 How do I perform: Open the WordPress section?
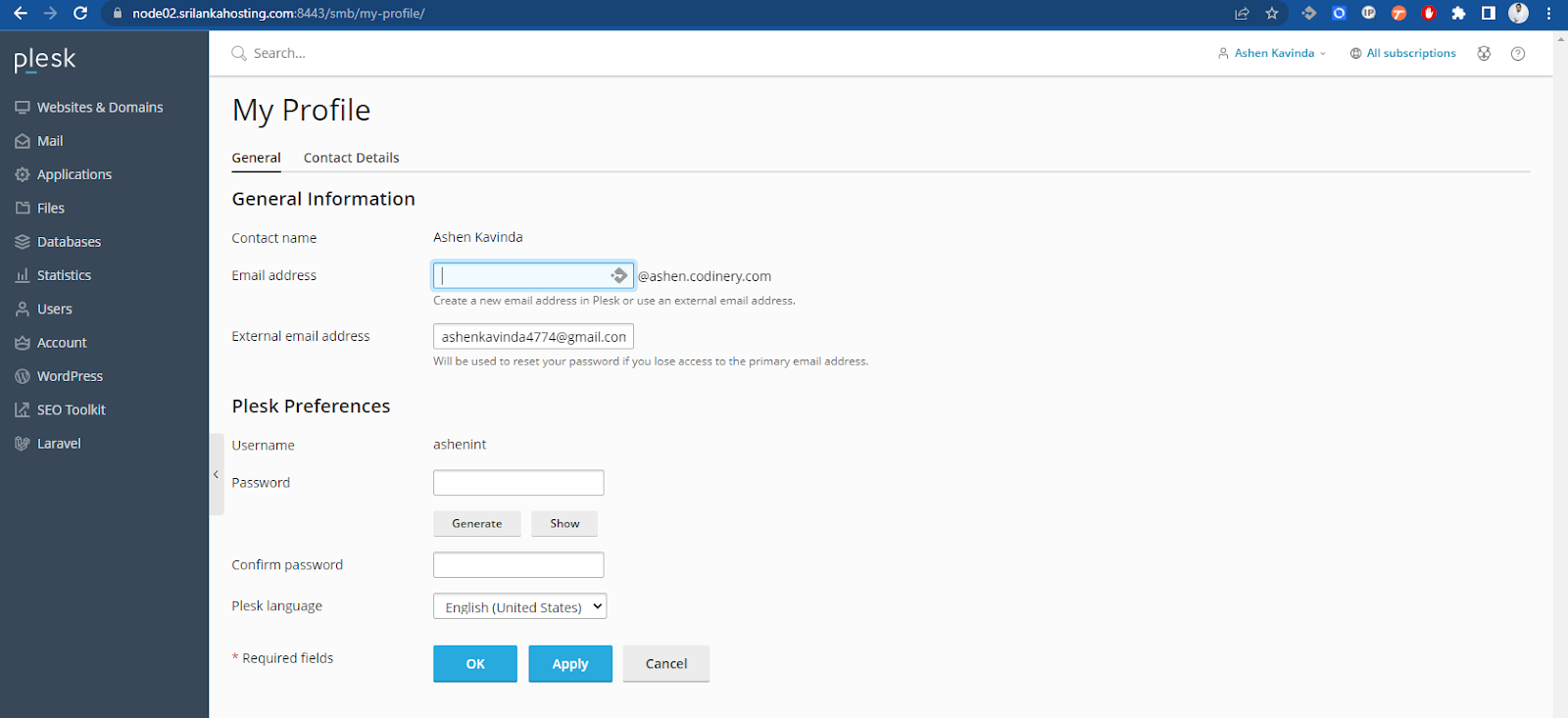pos(70,376)
